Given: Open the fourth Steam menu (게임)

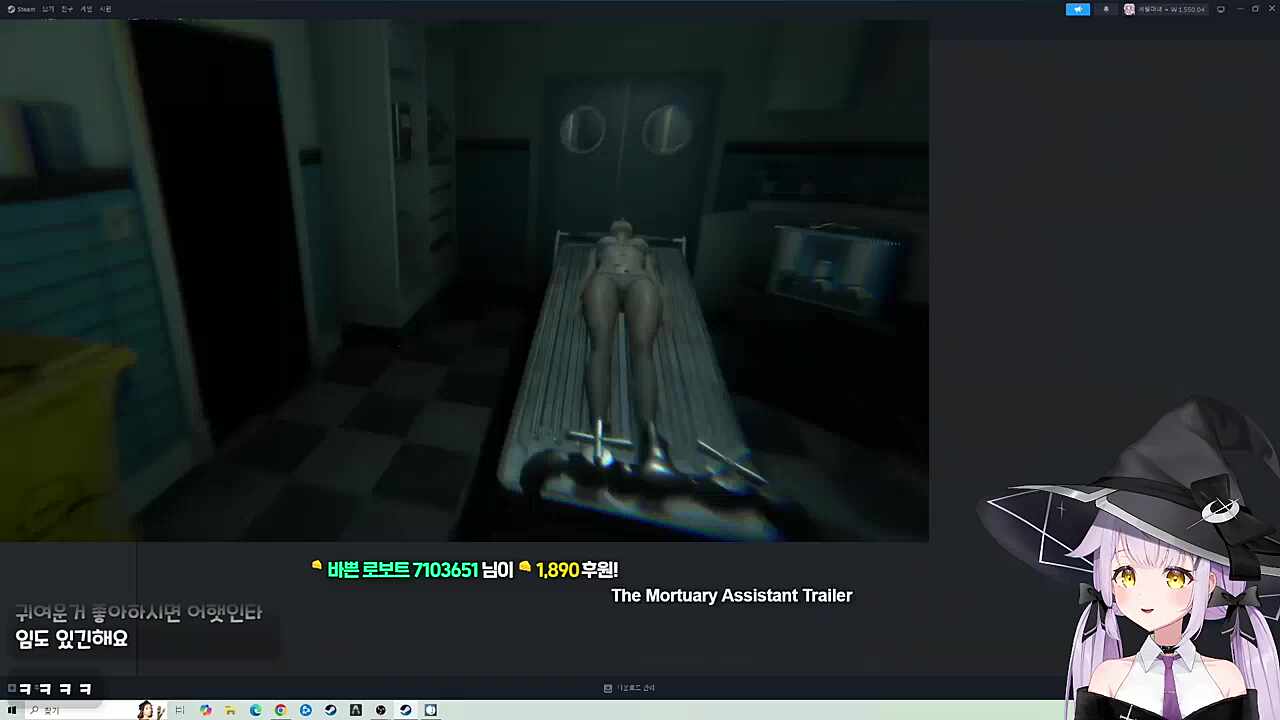Looking at the screenshot, I should [x=86, y=9].
